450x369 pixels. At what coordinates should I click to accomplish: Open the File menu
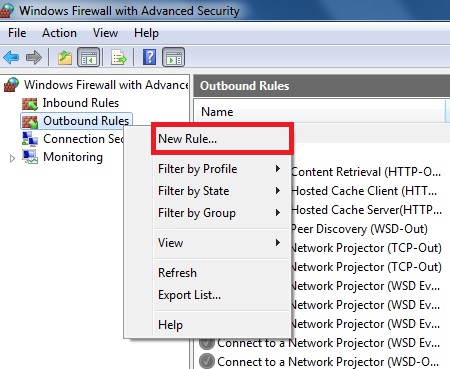pyautogui.click(x=17, y=33)
